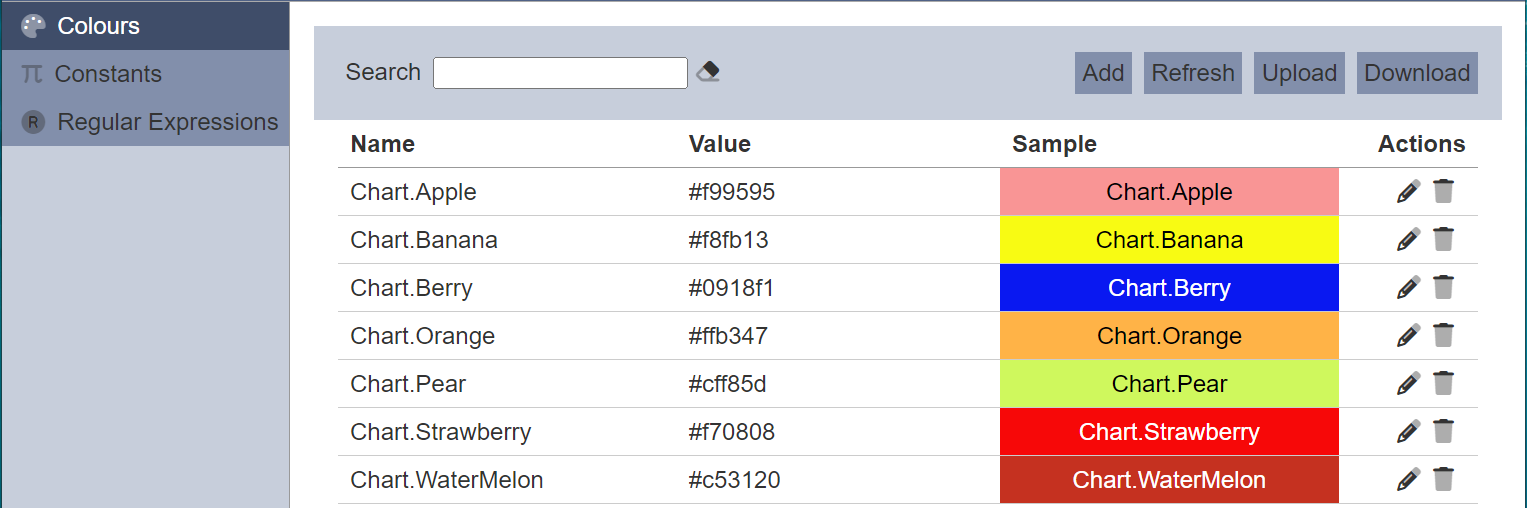The height and width of the screenshot is (508, 1527).
Task: Click pencil icon for Chart.Banana
Action: coord(1408,240)
